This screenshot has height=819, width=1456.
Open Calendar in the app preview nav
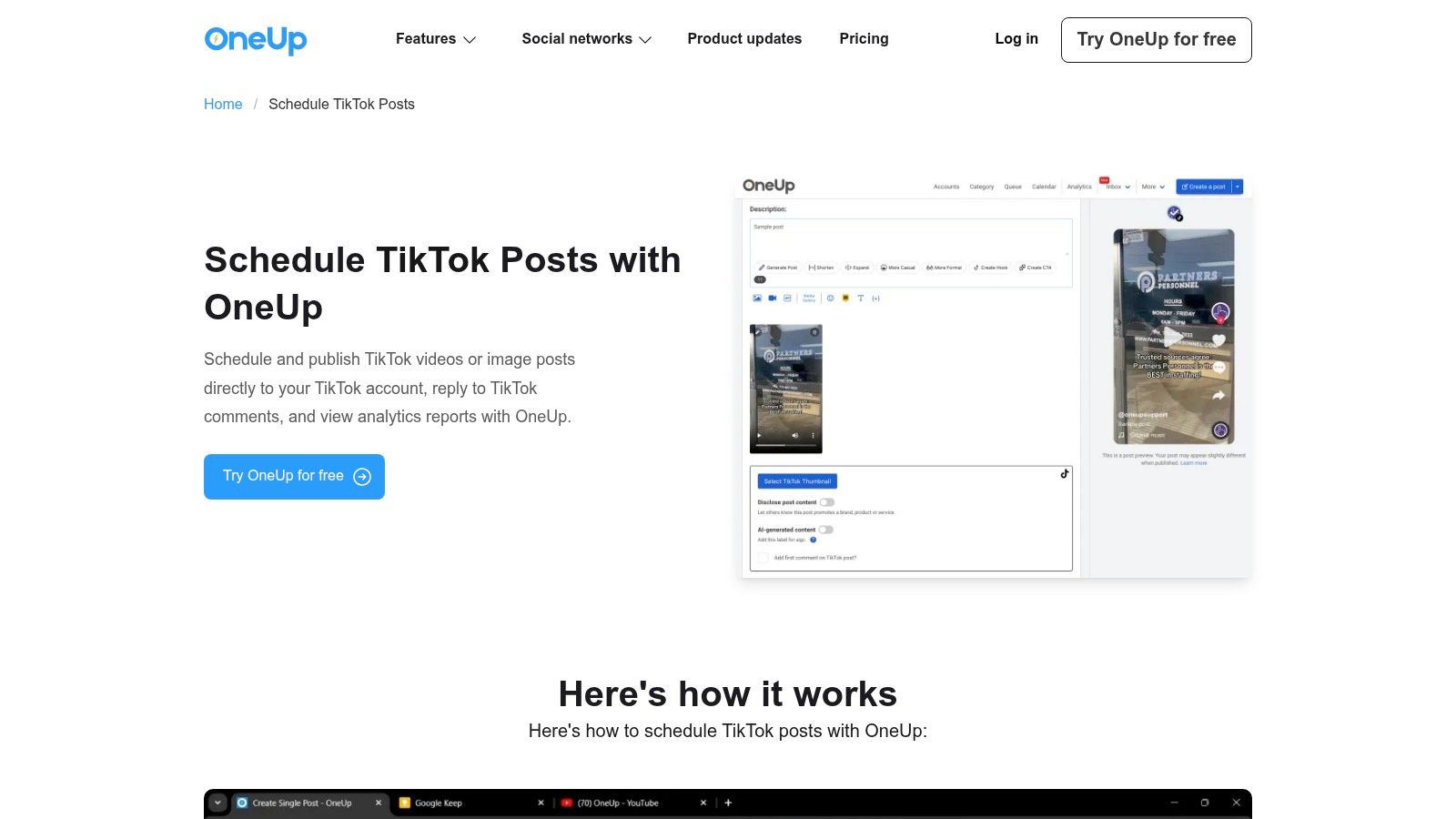point(1044,187)
